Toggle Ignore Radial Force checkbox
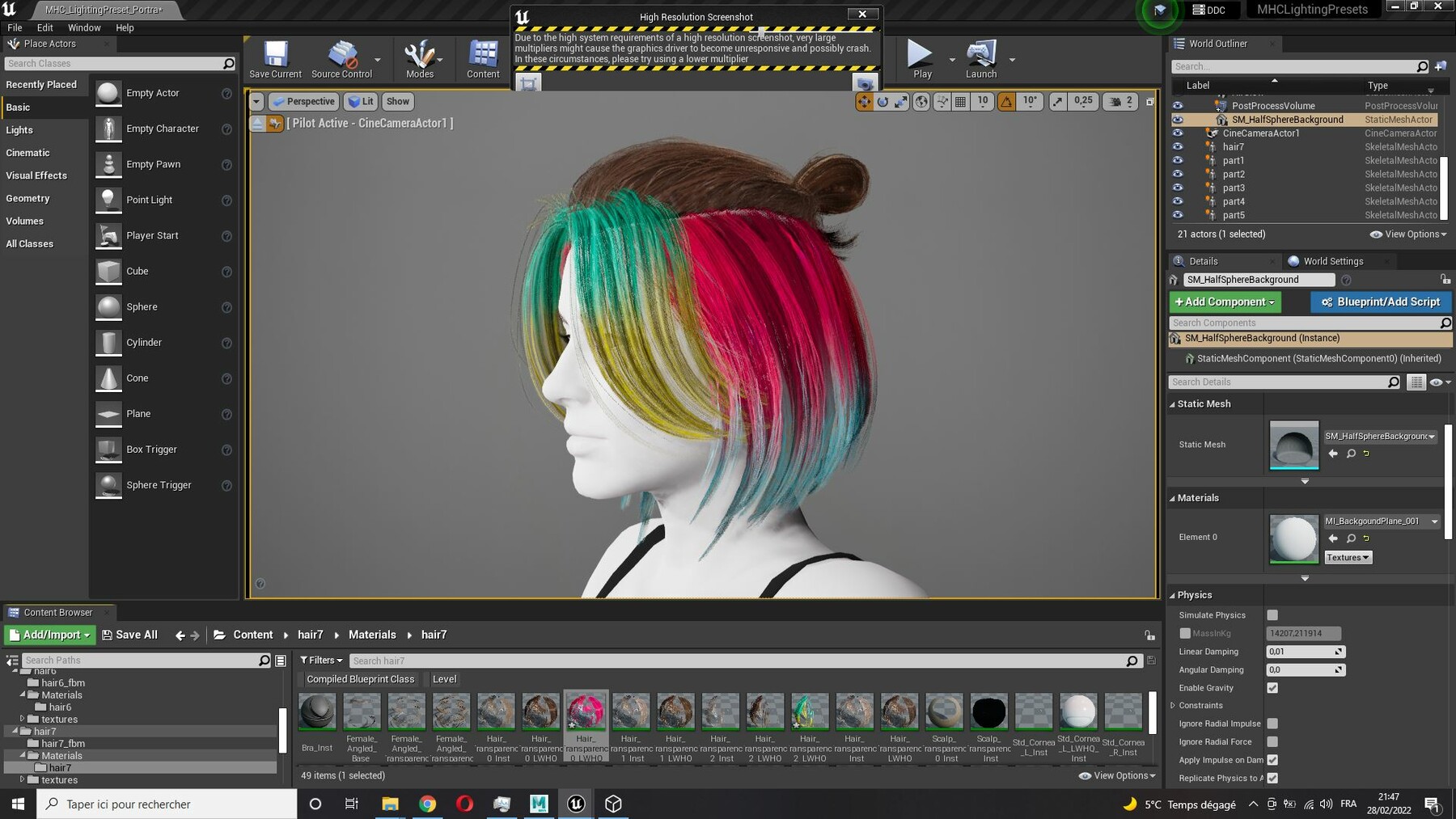1456x819 pixels. [x=1272, y=741]
